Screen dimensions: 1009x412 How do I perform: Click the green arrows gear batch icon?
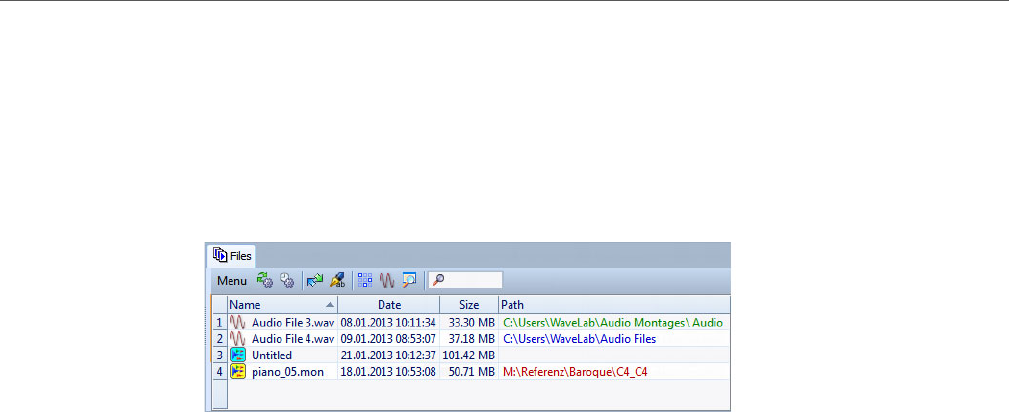tap(264, 280)
